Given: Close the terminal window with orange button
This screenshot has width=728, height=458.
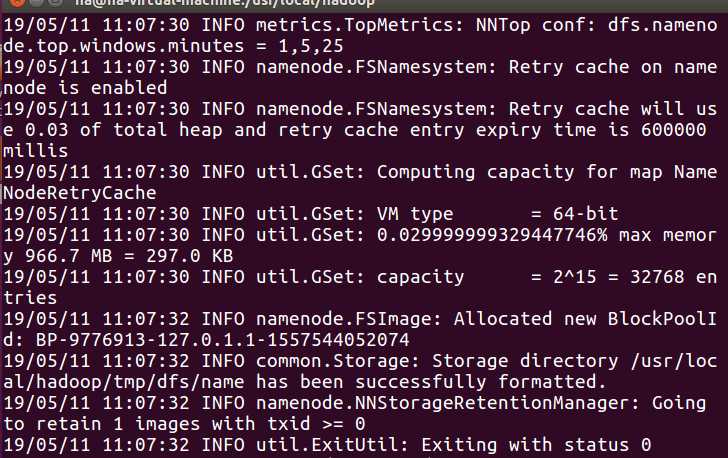Looking at the screenshot, I should coord(18,2).
